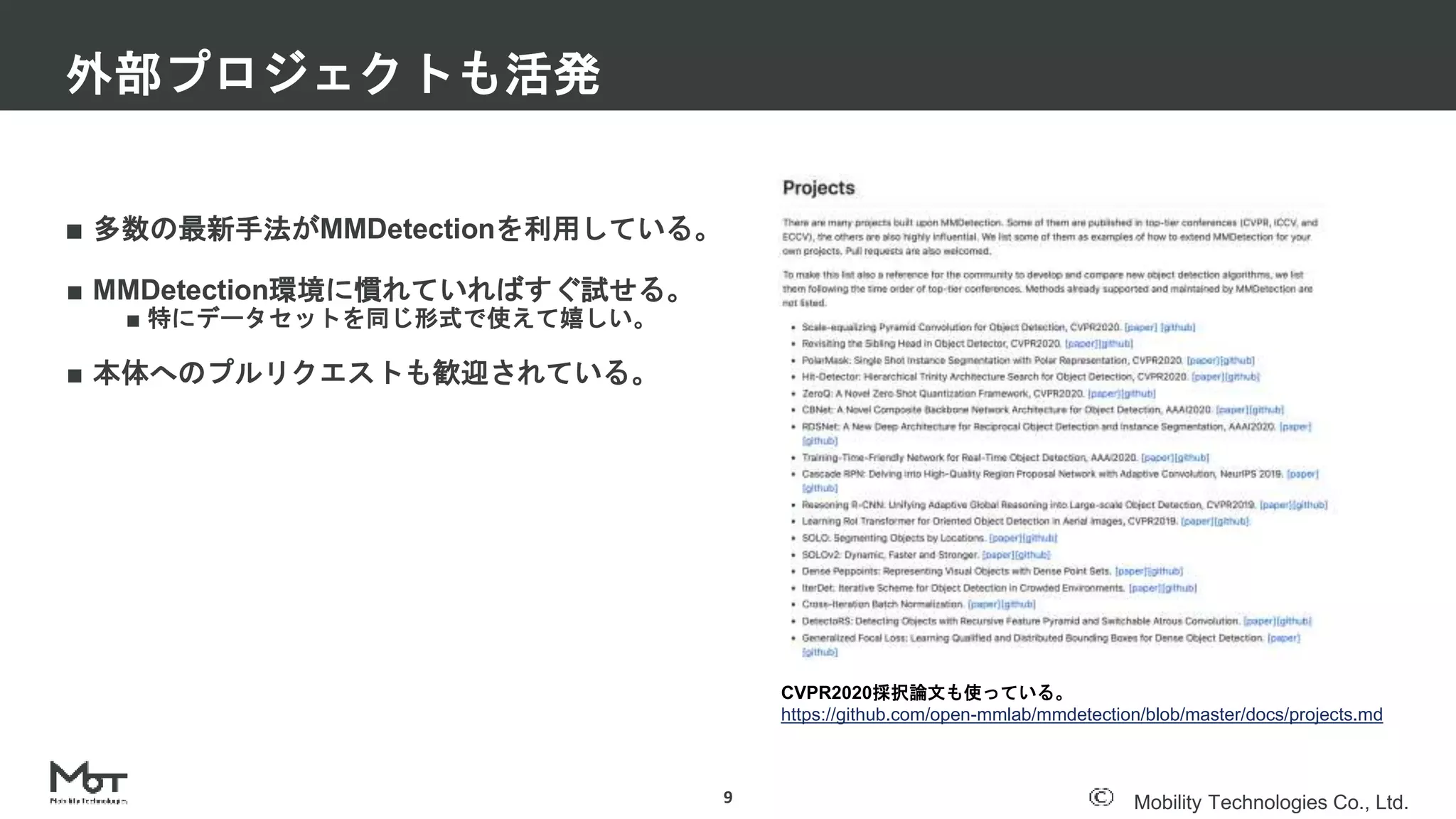
Task: Open github link for DetectoRS
Action: (1293, 621)
